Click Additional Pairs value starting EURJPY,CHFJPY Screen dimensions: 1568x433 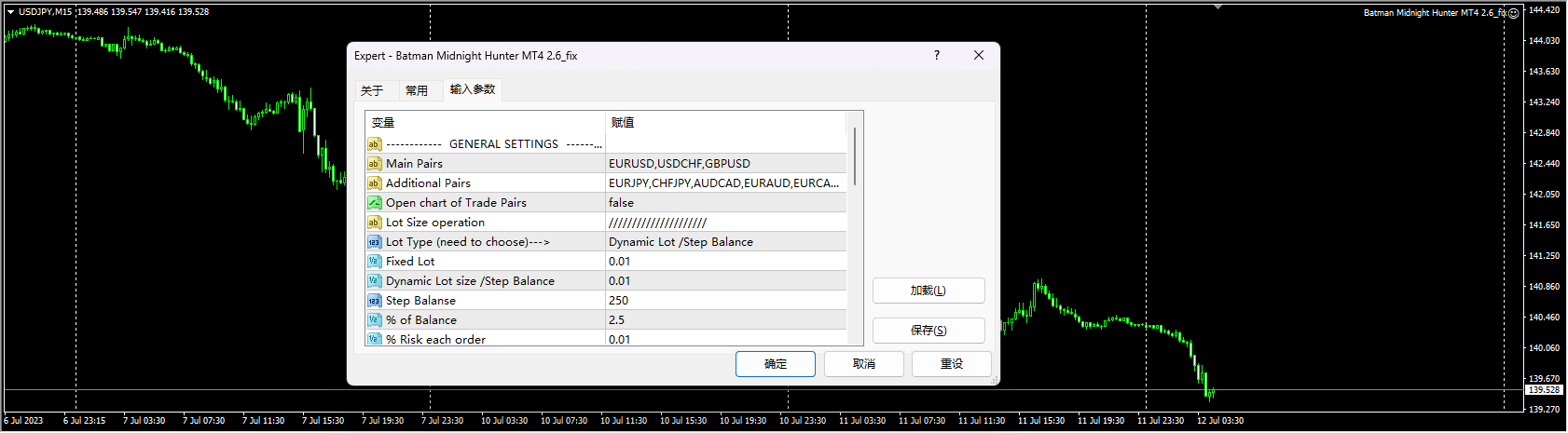click(726, 183)
